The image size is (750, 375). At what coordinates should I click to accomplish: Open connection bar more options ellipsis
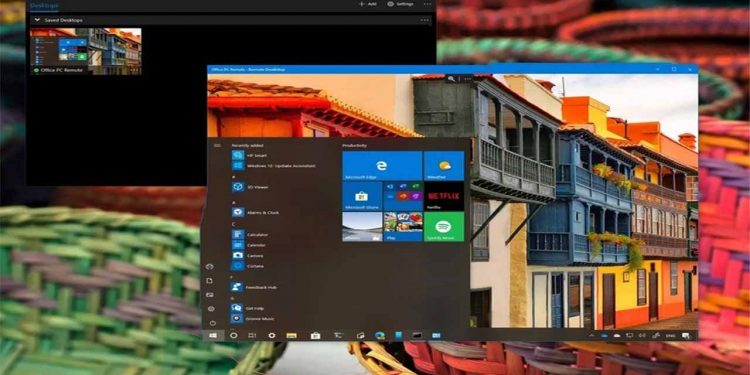coord(467,79)
